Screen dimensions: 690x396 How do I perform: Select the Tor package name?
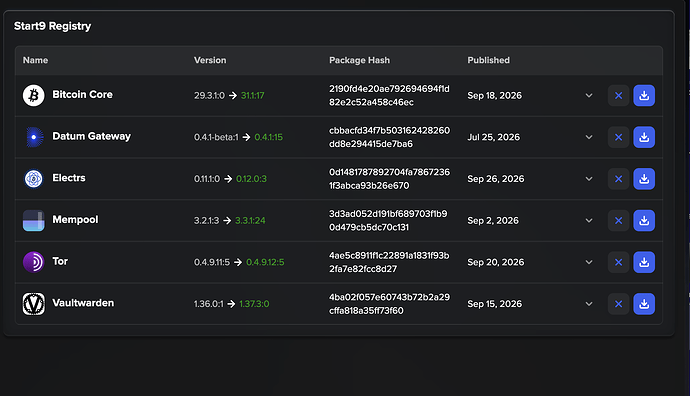pyautogui.click(x=60, y=261)
